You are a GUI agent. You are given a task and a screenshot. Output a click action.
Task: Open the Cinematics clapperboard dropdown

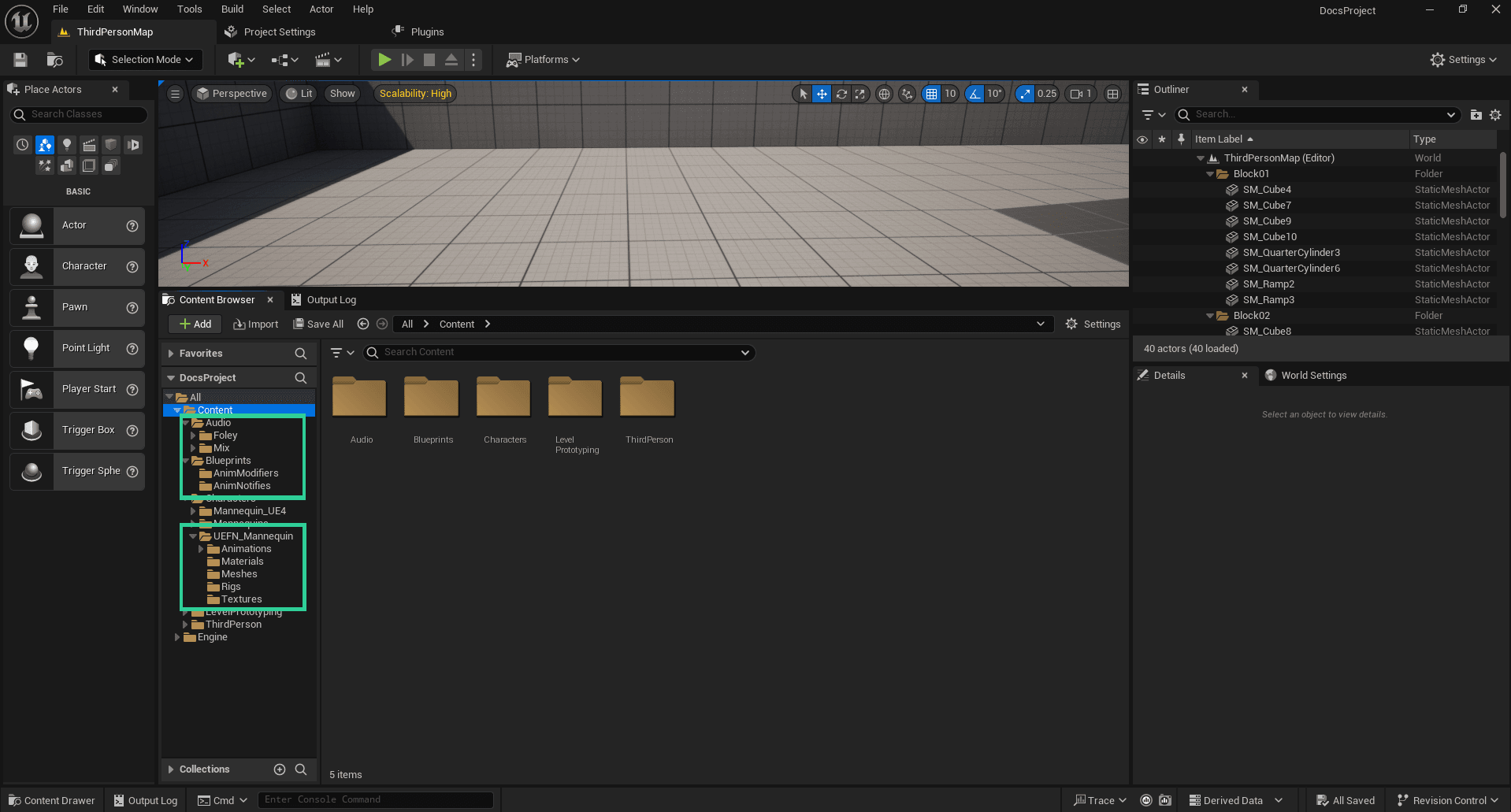328,60
